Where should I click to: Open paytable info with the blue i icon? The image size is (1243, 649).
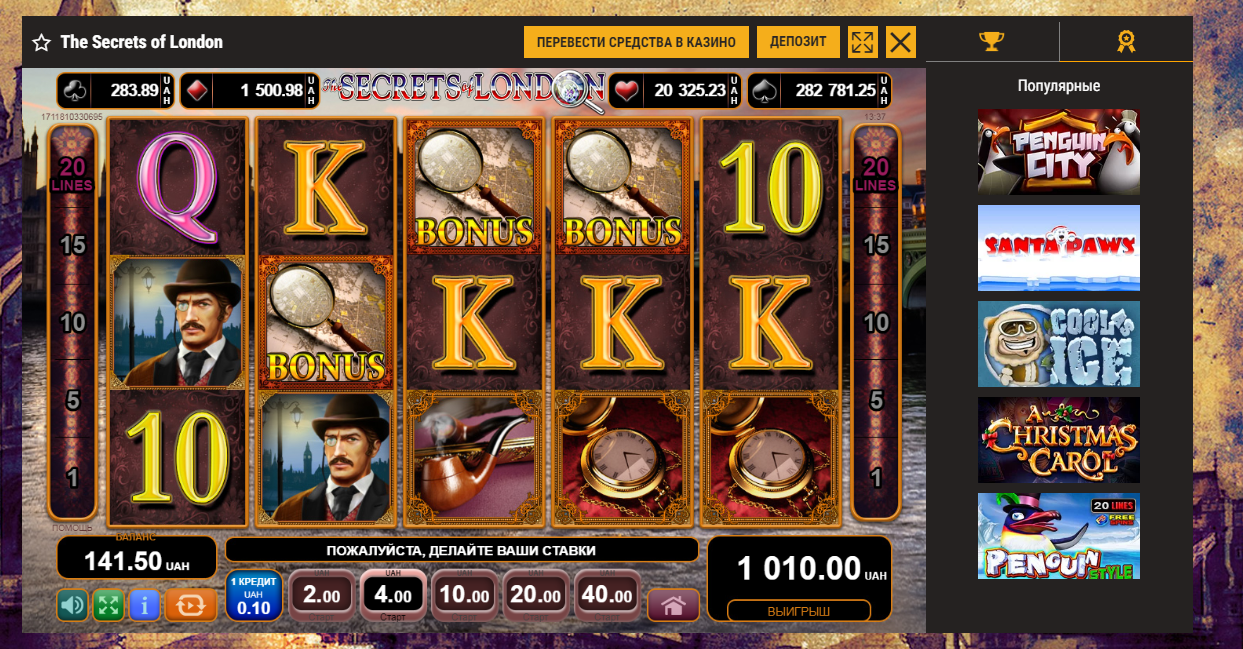(x=145, y=605)
